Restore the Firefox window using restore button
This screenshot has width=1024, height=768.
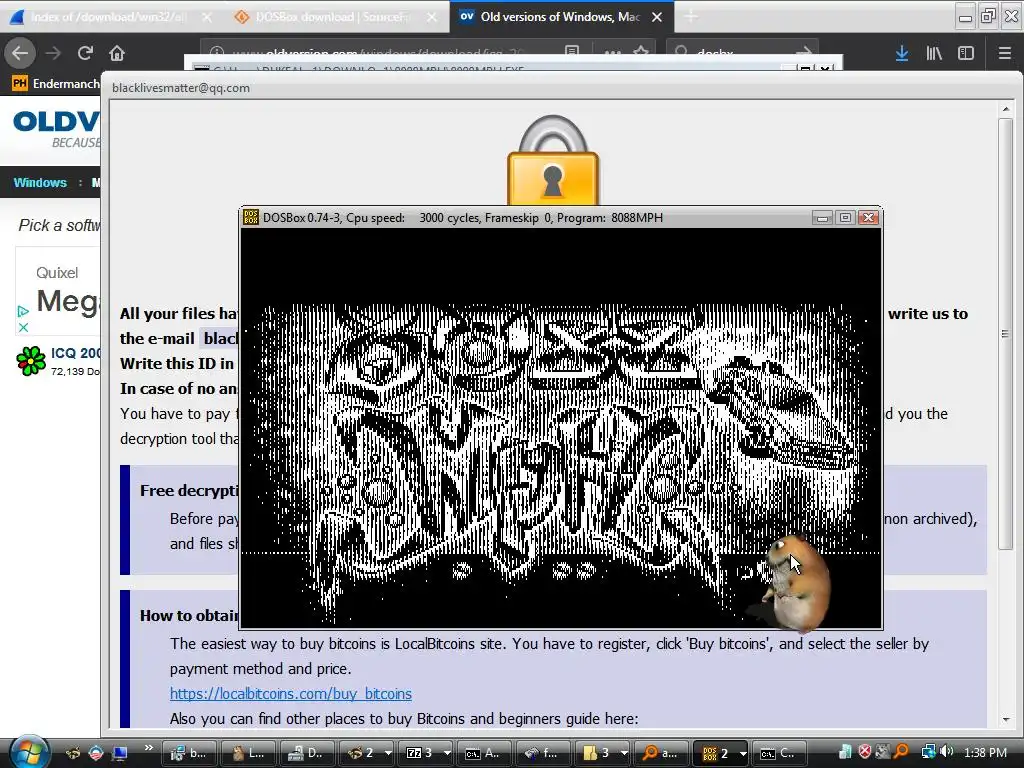click(x=989, y=16)
